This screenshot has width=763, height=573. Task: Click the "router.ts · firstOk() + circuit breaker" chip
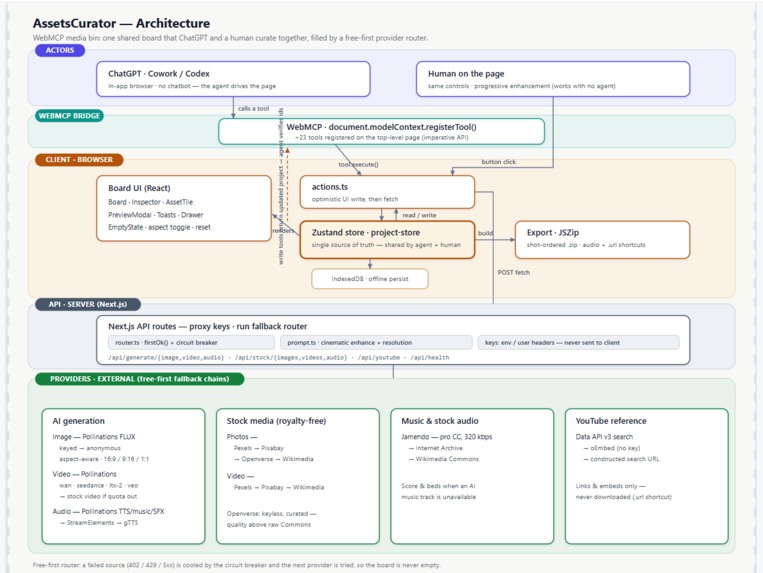192,342
